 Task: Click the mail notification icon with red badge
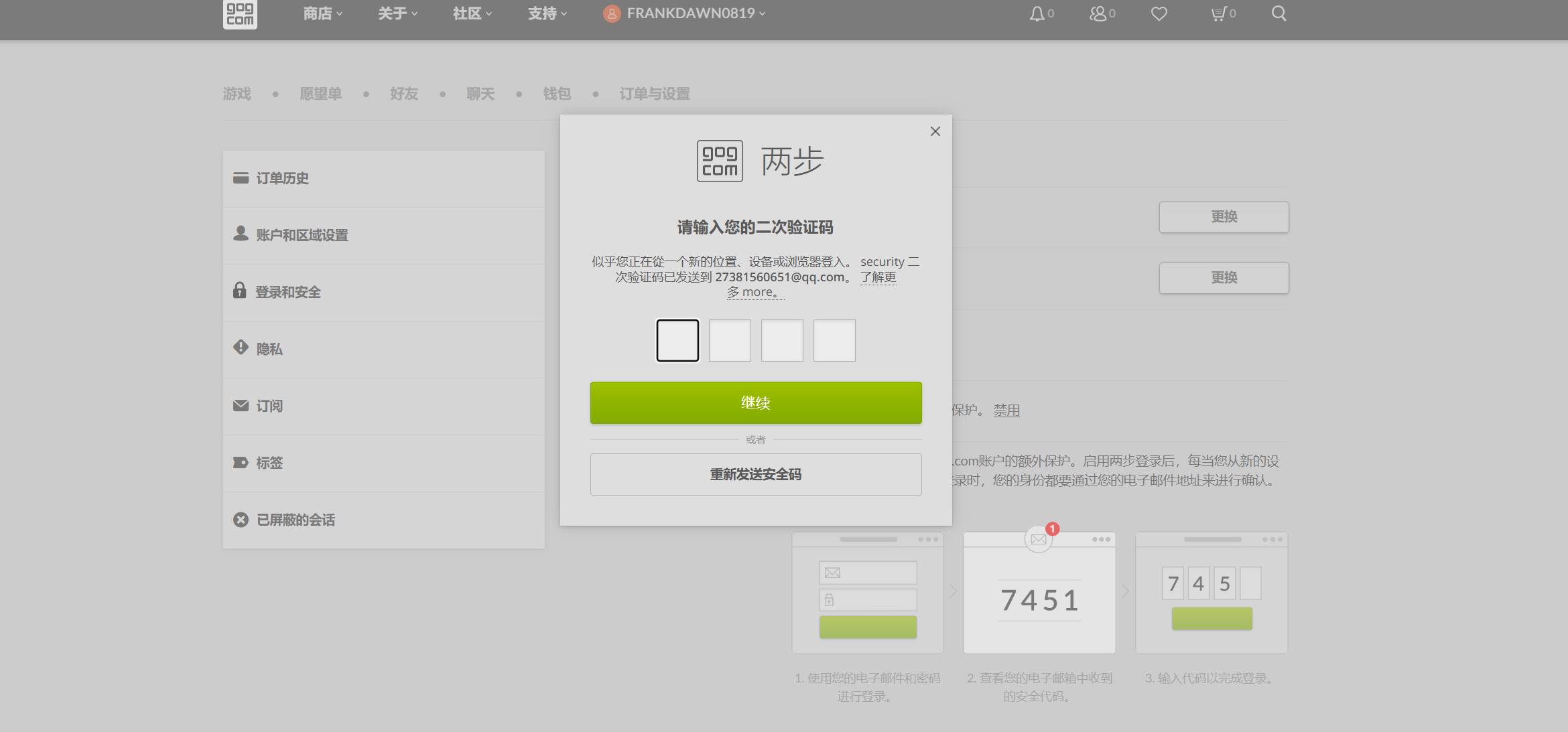click(1039, 538)
